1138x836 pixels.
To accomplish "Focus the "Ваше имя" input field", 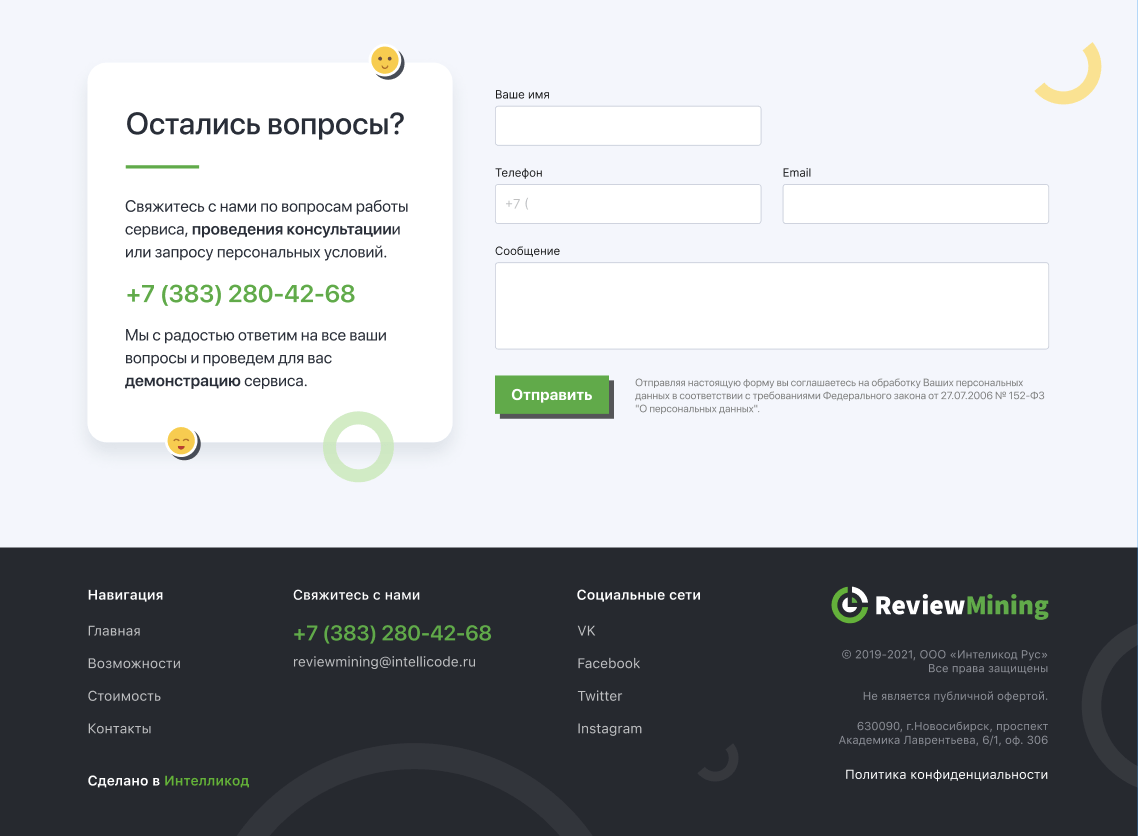I will tap(628, 126).
